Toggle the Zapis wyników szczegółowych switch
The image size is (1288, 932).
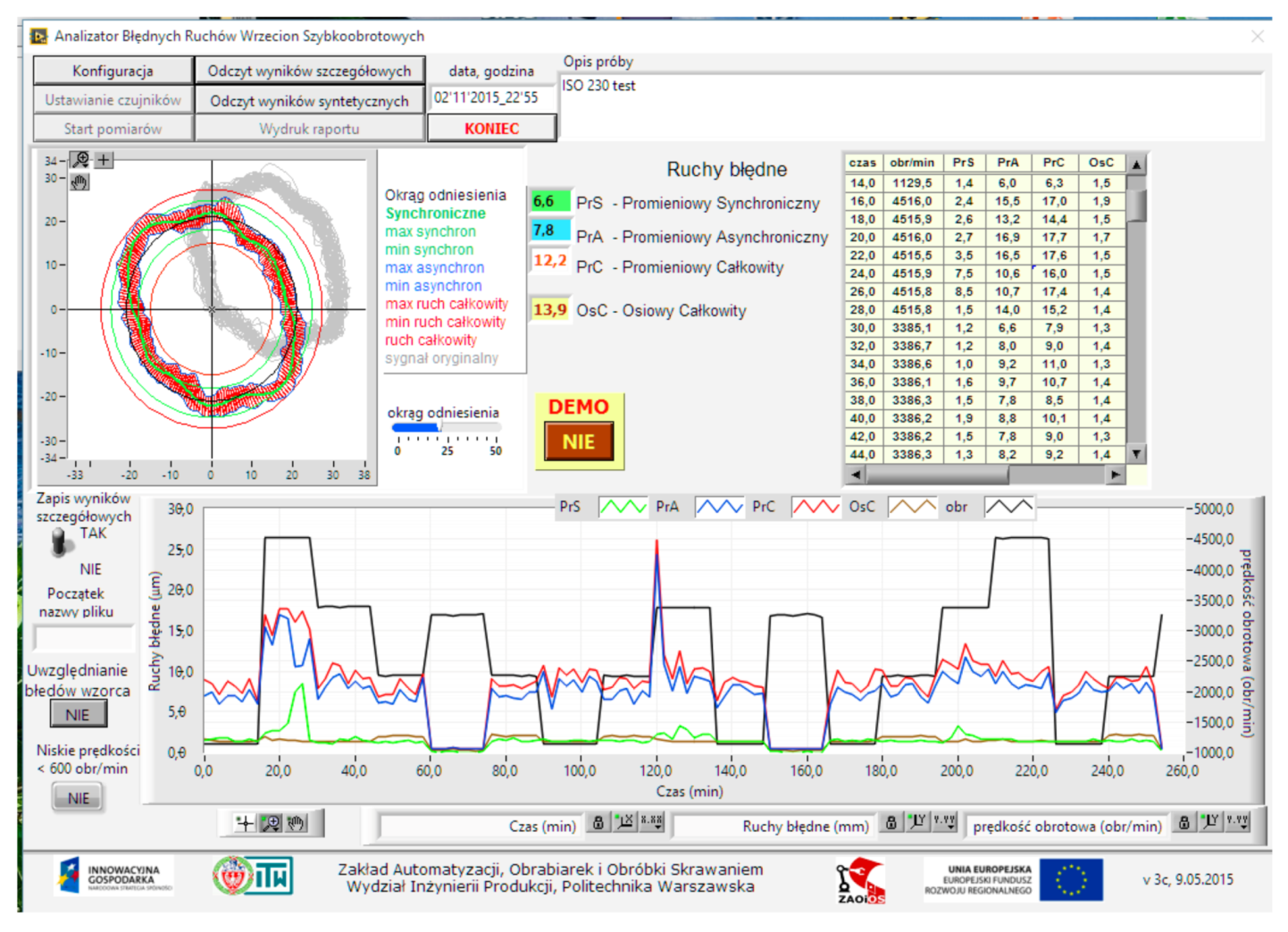61,542
